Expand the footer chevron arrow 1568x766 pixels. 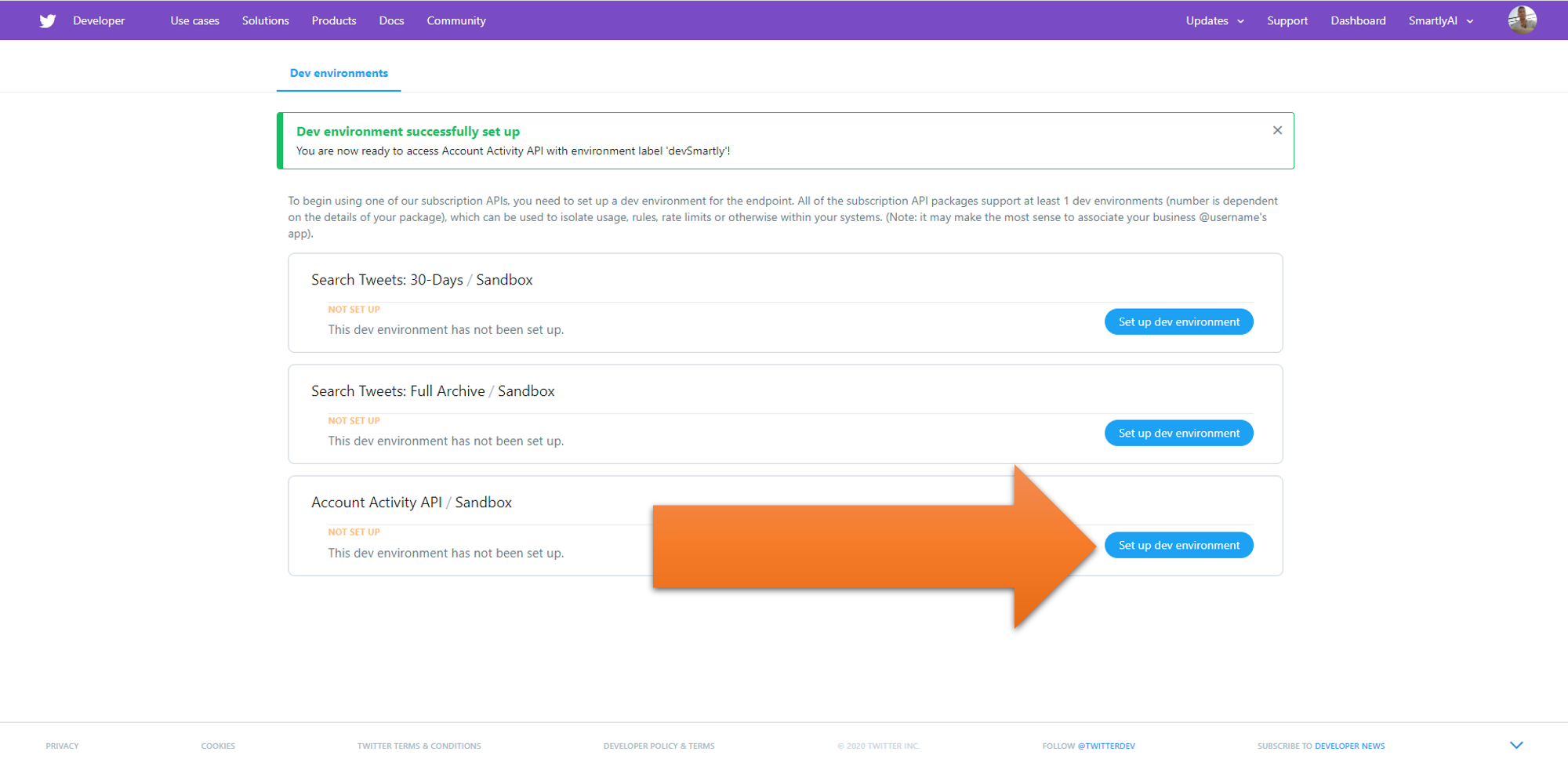point(1516,745)
